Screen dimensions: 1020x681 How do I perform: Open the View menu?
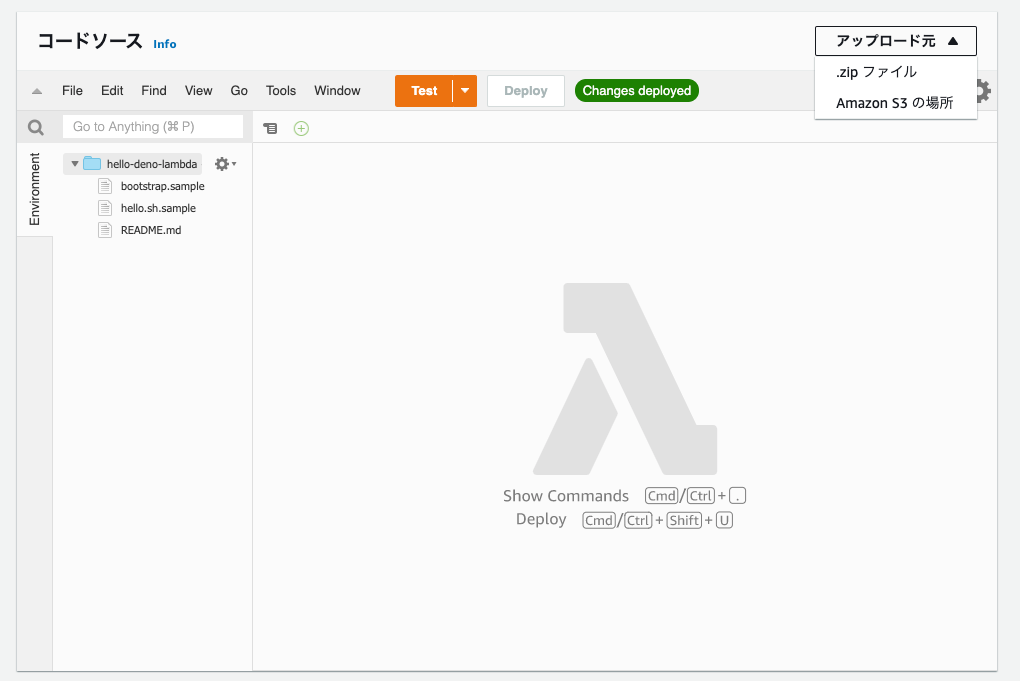(x=198, y=90)
